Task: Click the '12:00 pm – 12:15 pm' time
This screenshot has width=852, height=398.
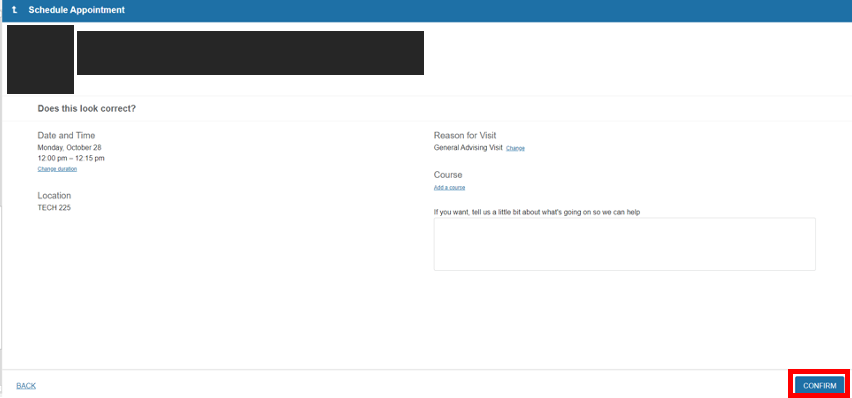Action: (71, 158)
